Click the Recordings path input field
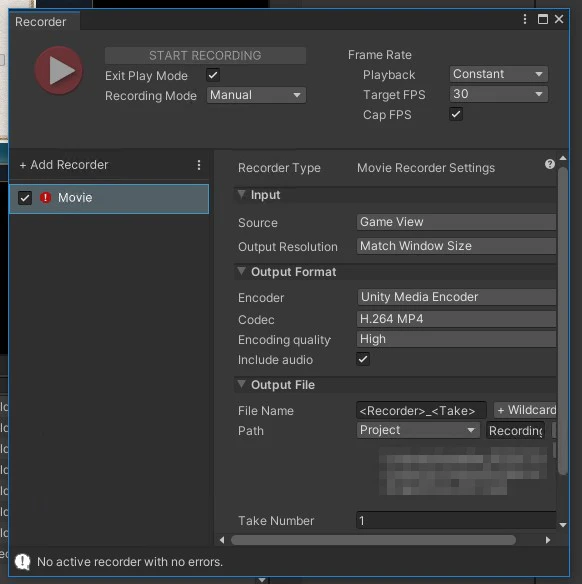 tap(516, 431)
